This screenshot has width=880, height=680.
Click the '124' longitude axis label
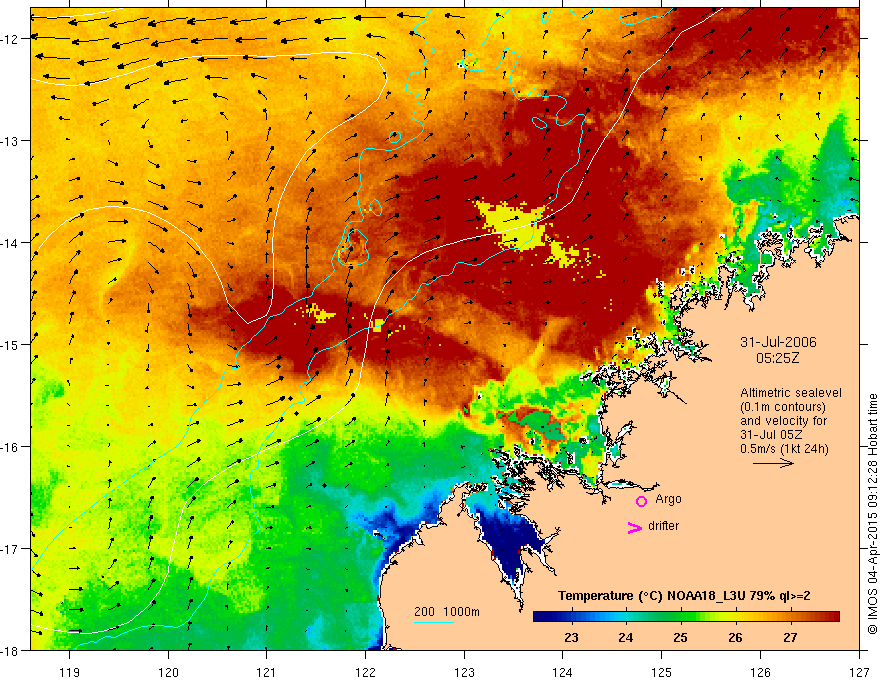click(563, 672)
